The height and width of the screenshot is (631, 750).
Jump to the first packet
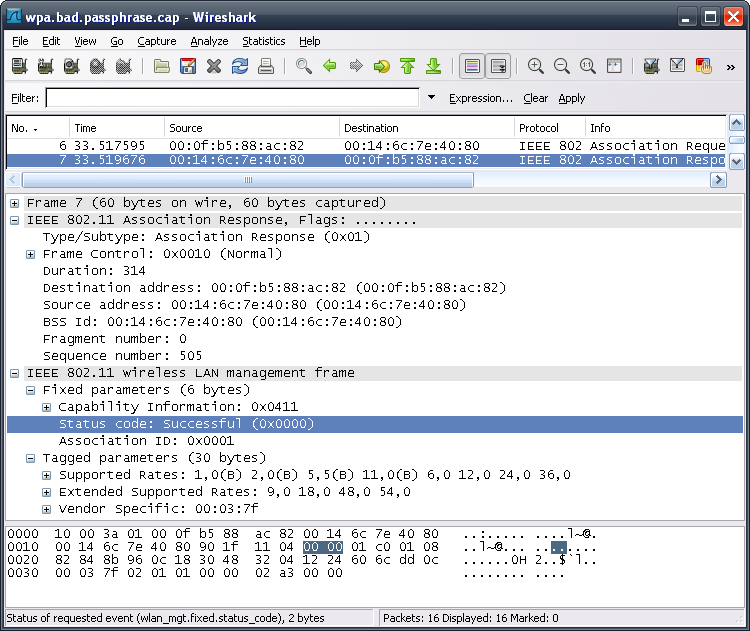pos(407,66)
